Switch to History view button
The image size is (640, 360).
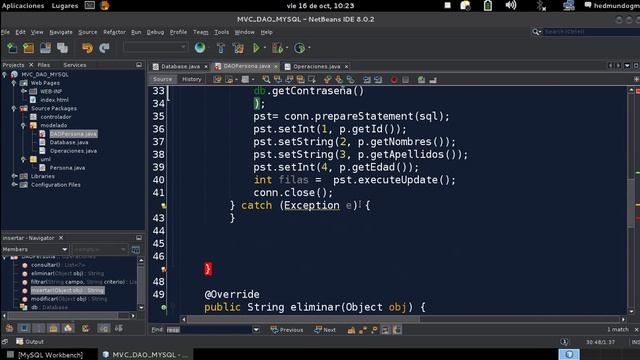point(192,79)
